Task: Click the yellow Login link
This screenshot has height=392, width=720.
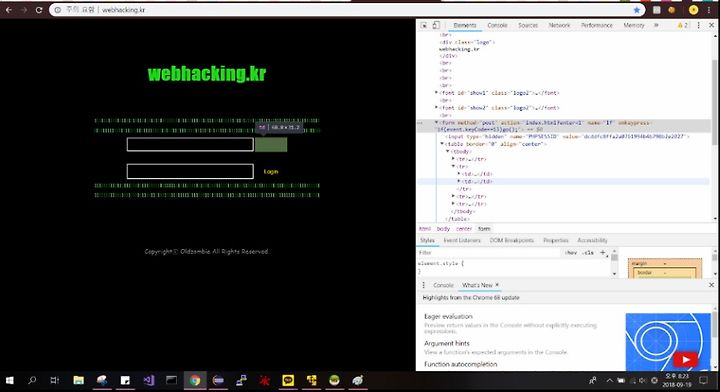Action: click(271, 172)
